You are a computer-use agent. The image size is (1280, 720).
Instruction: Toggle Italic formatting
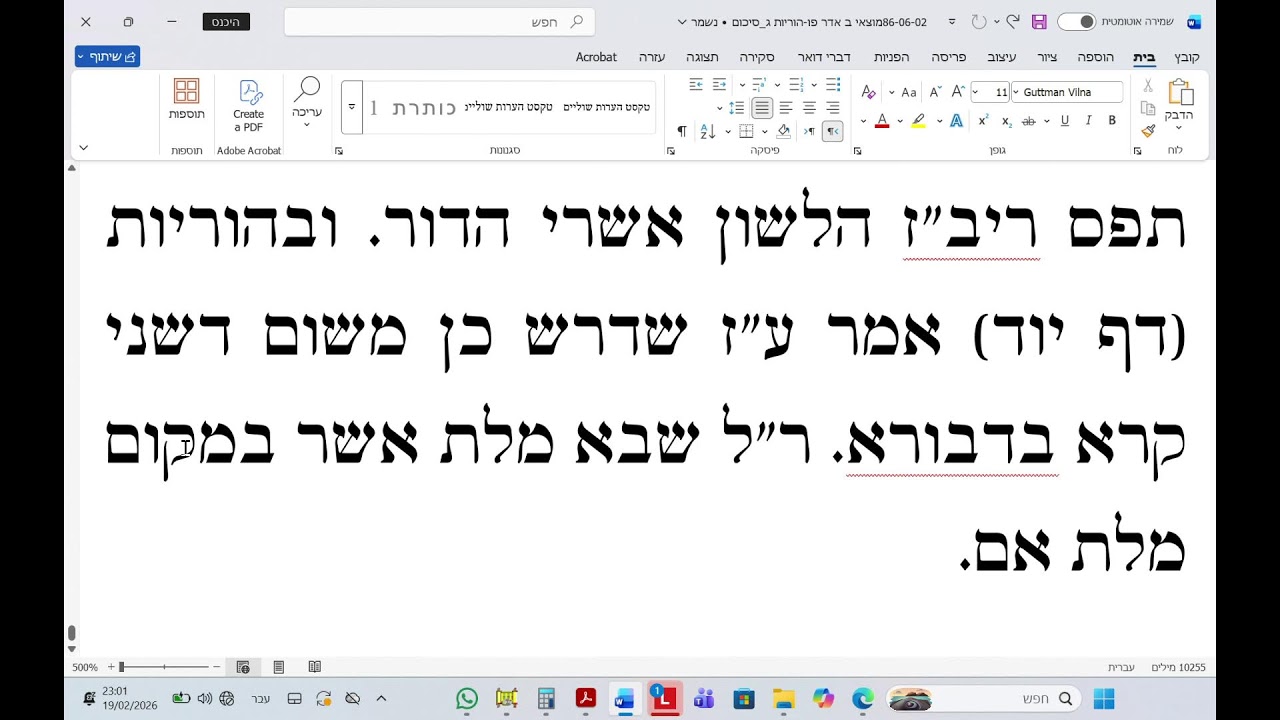pyautogui.click(x=1088, y=120)
